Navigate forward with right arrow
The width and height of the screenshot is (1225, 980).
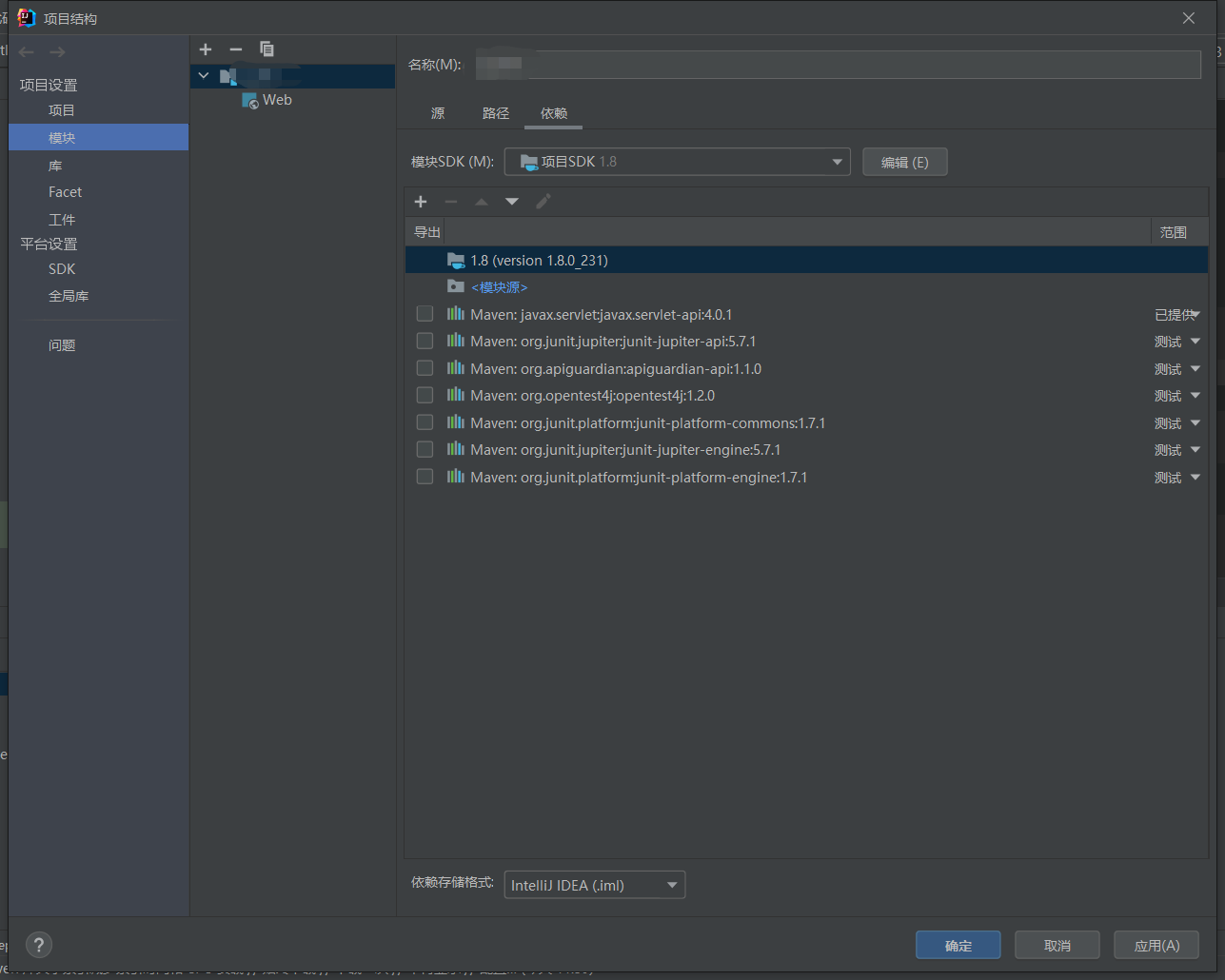tap(57, 52)
